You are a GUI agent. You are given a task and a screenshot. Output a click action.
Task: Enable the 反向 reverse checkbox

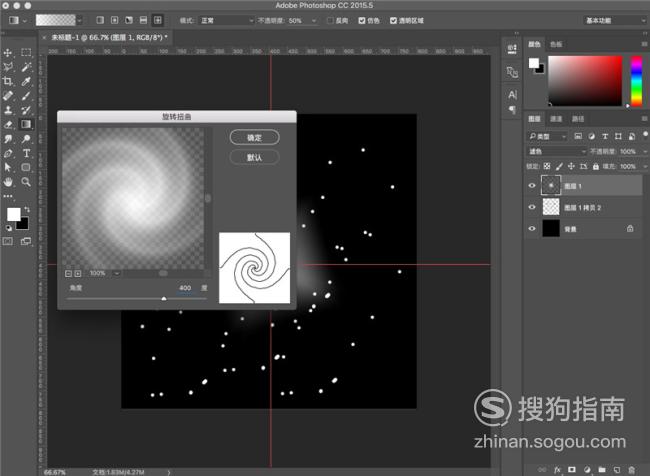point(330,20)
